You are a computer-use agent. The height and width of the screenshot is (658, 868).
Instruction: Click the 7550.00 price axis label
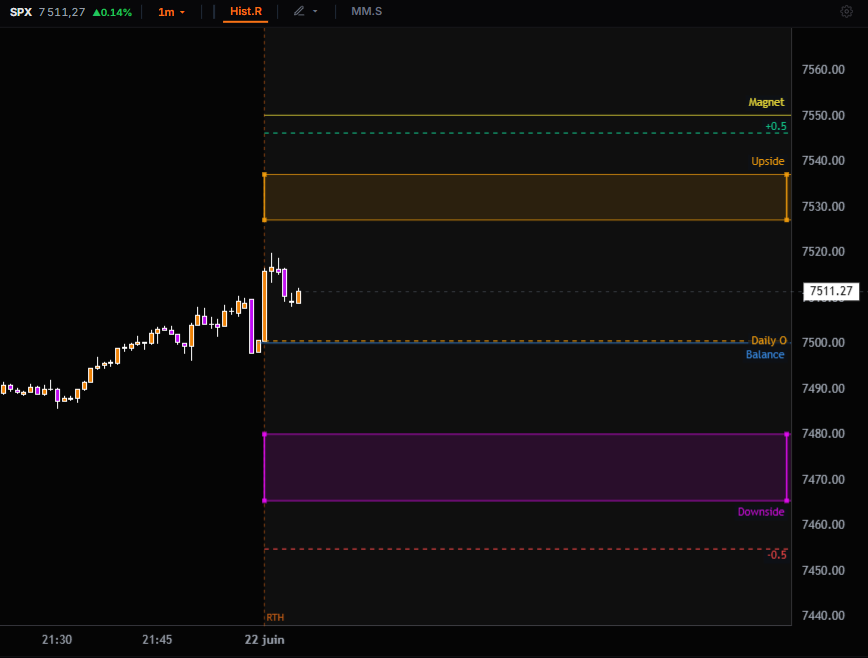pos(823,116)
